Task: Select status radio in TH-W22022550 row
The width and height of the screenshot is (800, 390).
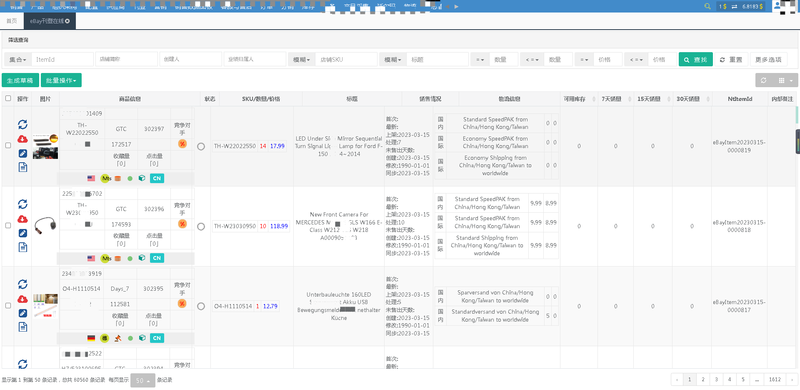Action: (x=201, y=147)
